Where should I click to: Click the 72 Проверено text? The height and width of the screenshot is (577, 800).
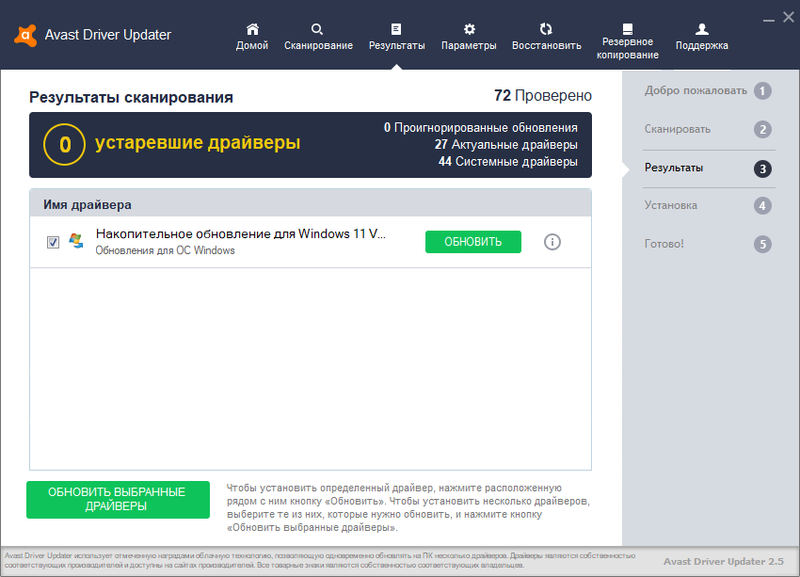tap(543, 95)
